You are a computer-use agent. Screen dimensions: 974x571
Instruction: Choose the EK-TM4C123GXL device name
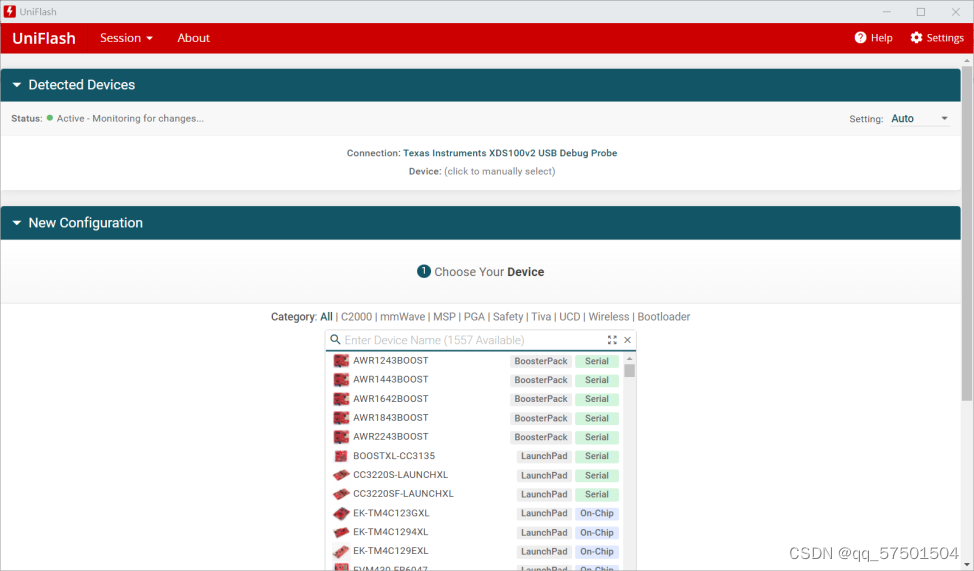(391, 513)
